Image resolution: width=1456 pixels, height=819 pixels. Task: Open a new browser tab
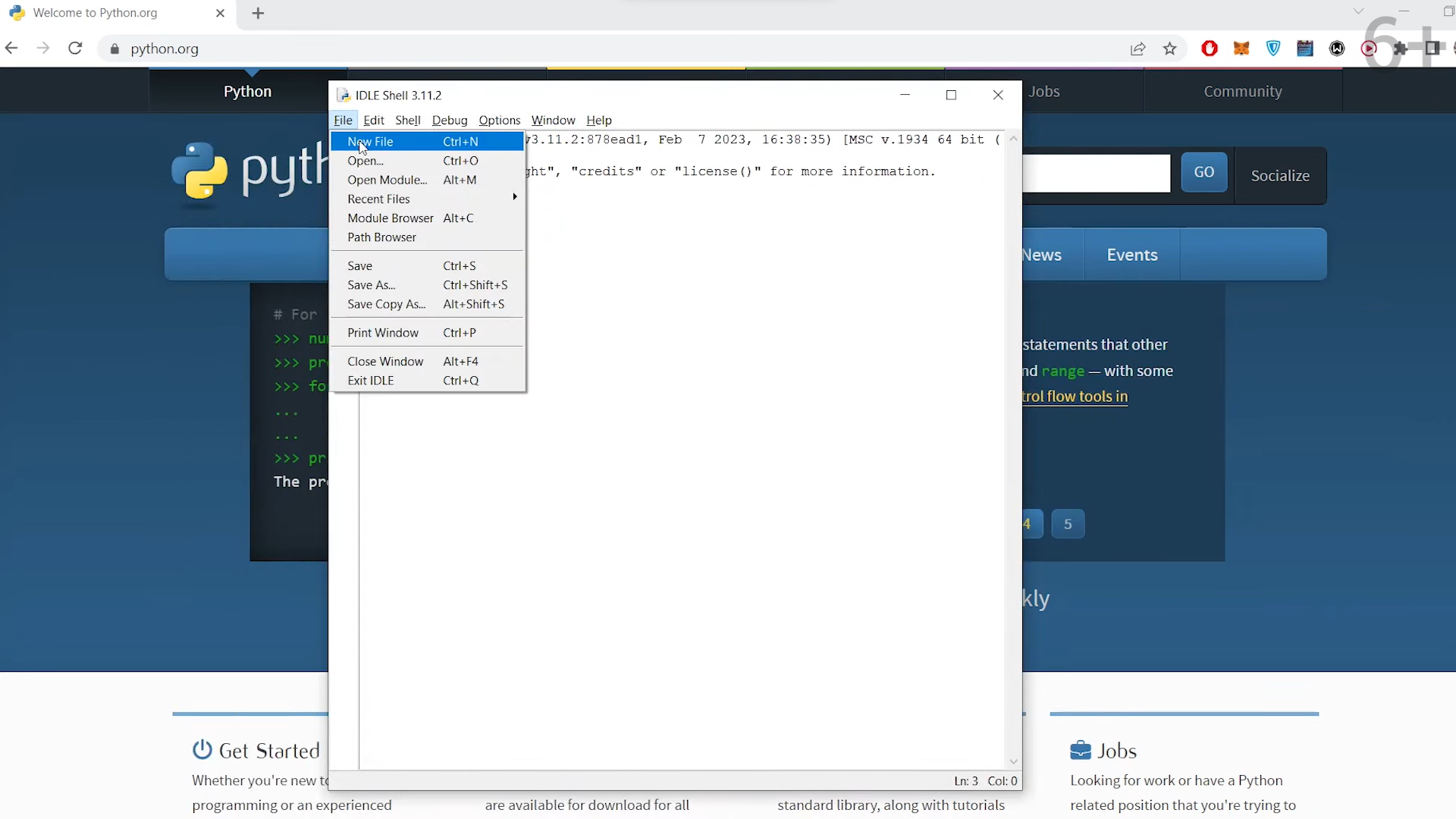point(258,14)
